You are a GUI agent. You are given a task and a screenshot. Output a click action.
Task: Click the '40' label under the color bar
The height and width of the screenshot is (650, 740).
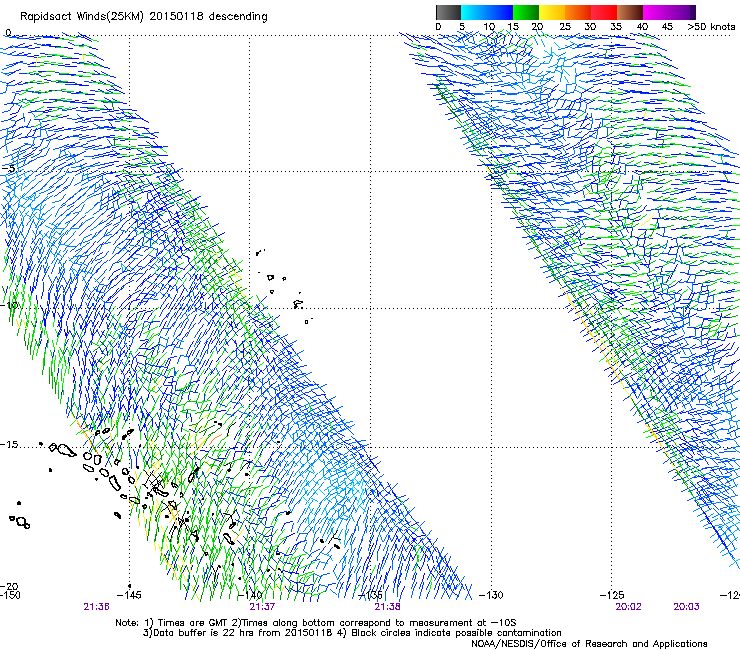pyautogui.click(x=642, y=27)
